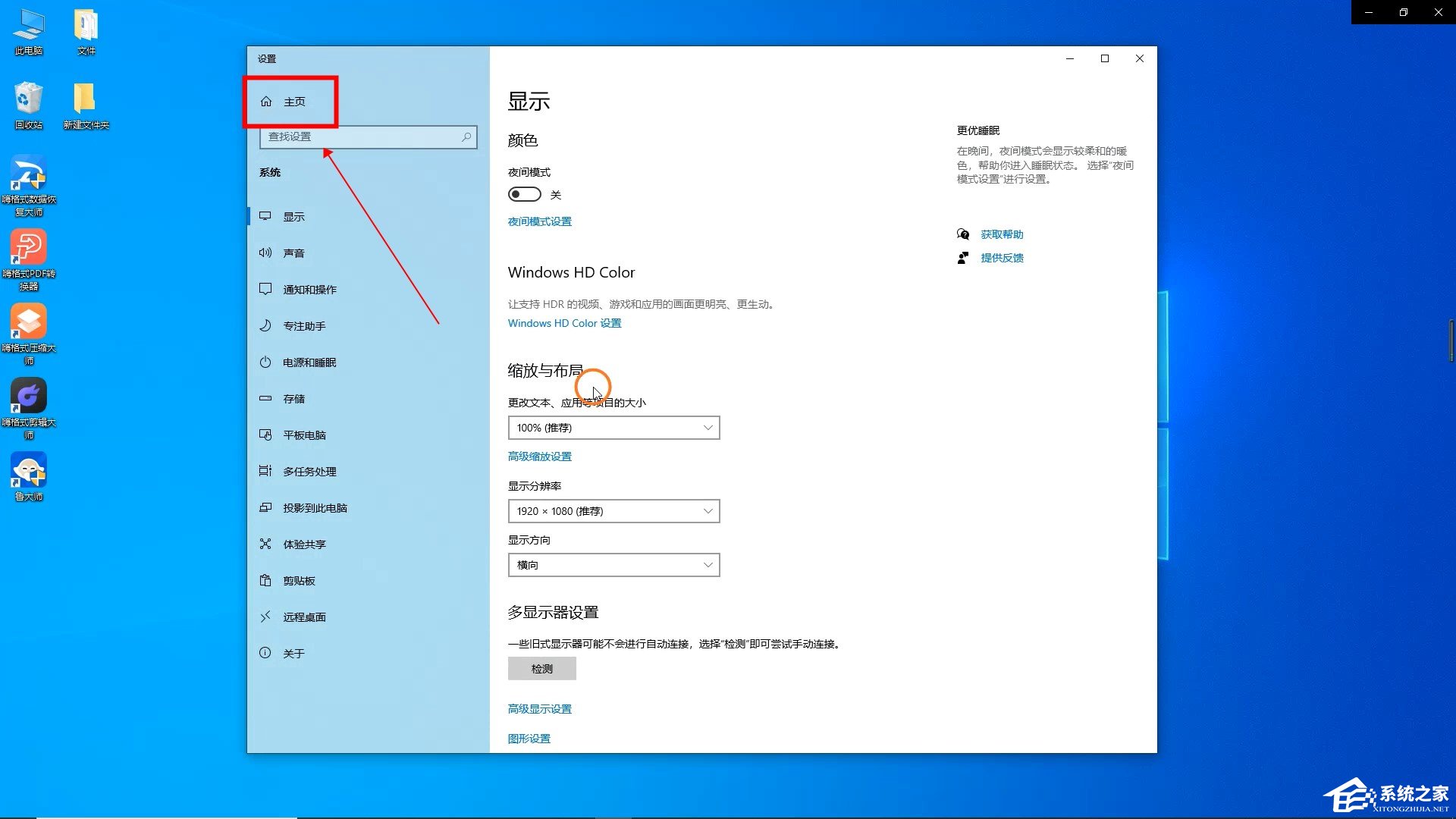
Task: Open Storage (存储) settings
Action: (293, 399)
